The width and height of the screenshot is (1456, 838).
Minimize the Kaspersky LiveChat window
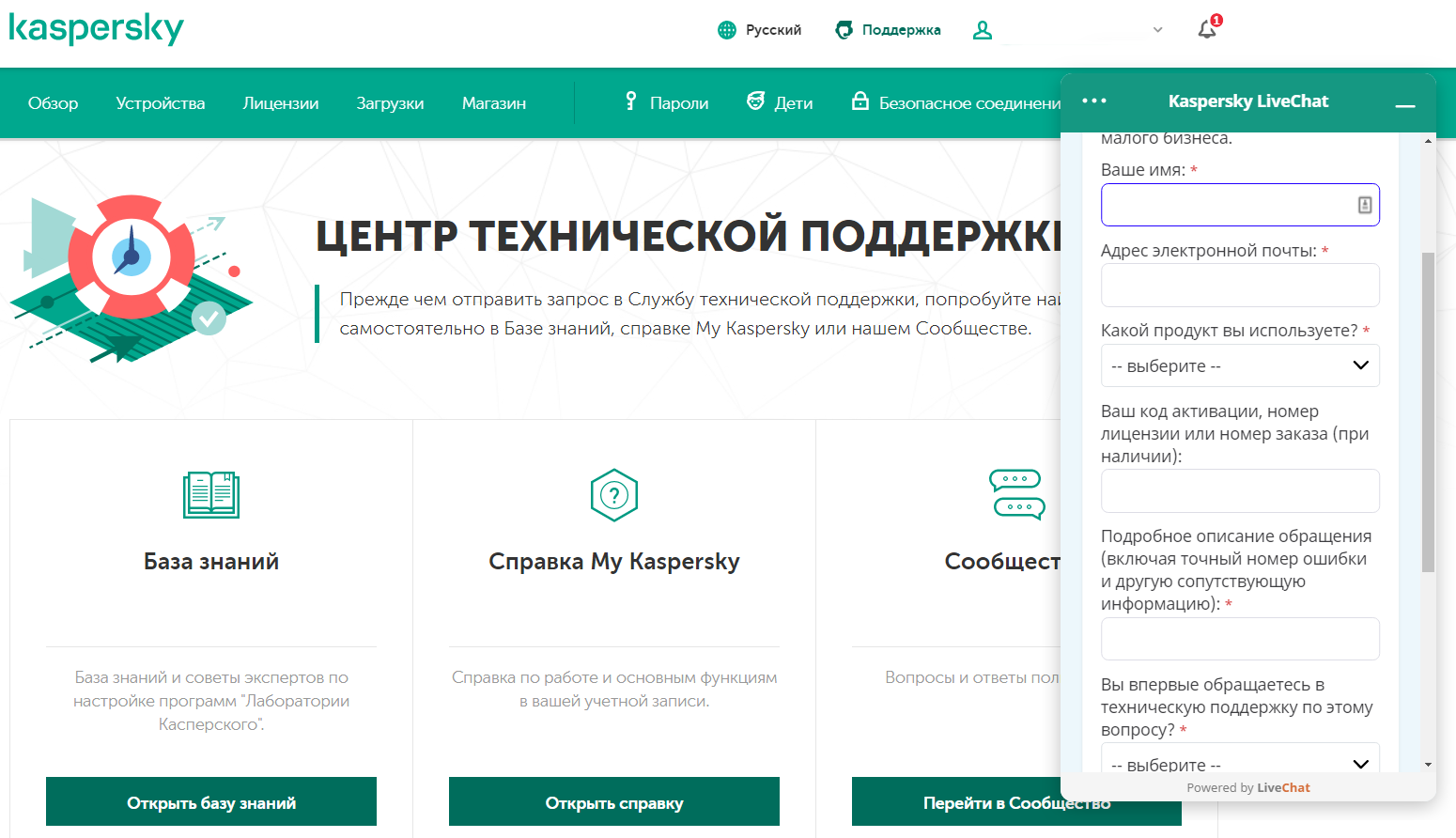coord(1404,105)
